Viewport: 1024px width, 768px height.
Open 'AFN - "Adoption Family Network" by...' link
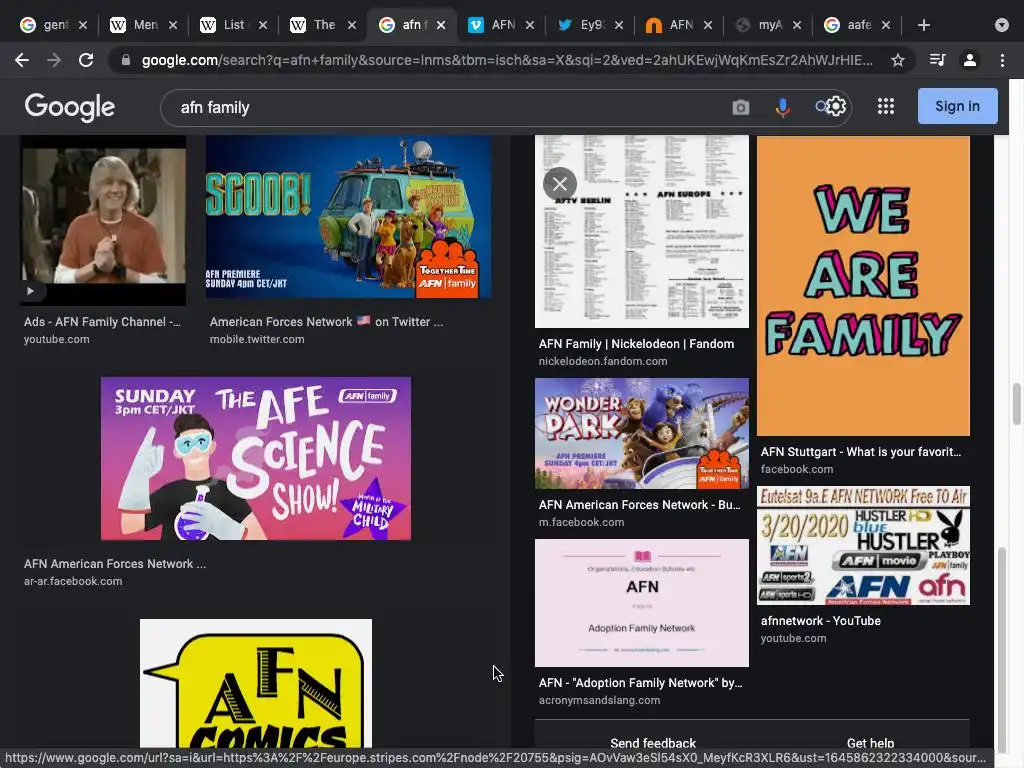640,683
